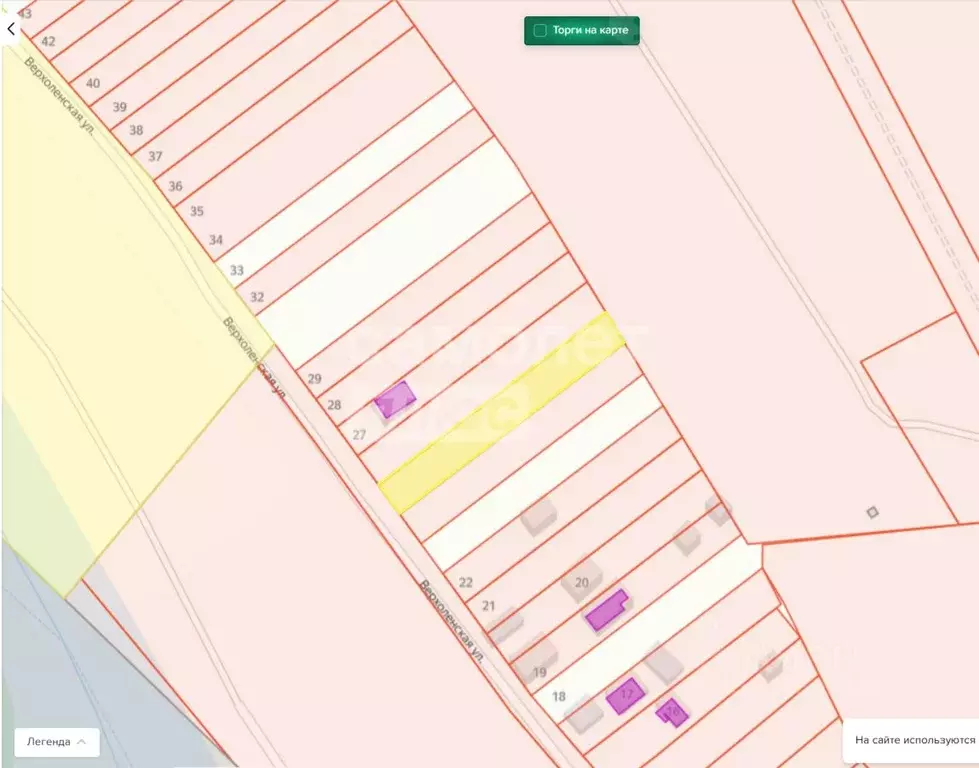Enable the 'Торги на карте' checkbox
Screen dimensions: 979x768
(540, 30)
